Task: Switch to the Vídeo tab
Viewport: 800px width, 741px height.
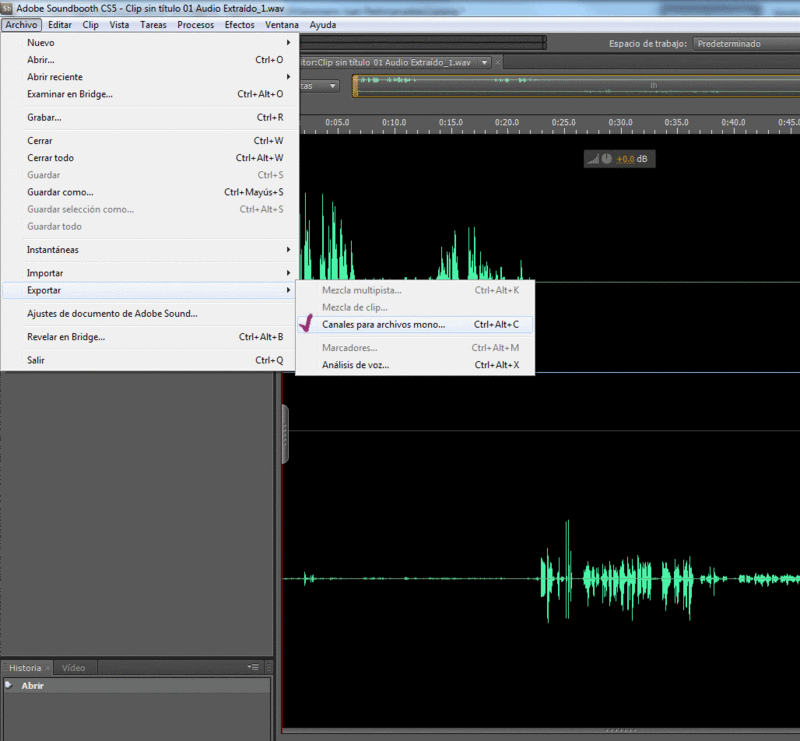Action: click(x=73, y=668)
